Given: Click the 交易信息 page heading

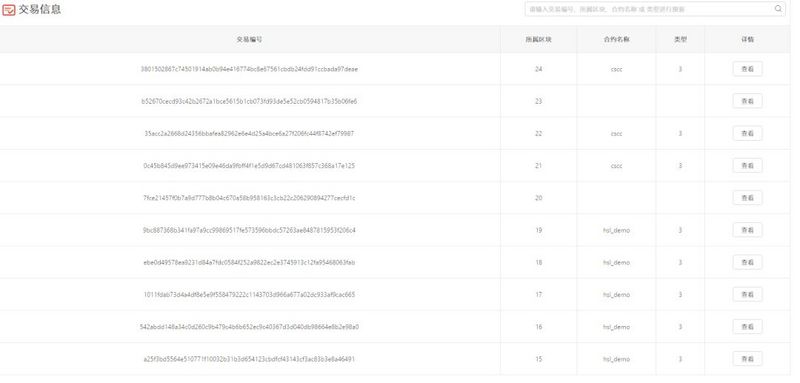Looking at the screenshot, I should pos(40,10).
